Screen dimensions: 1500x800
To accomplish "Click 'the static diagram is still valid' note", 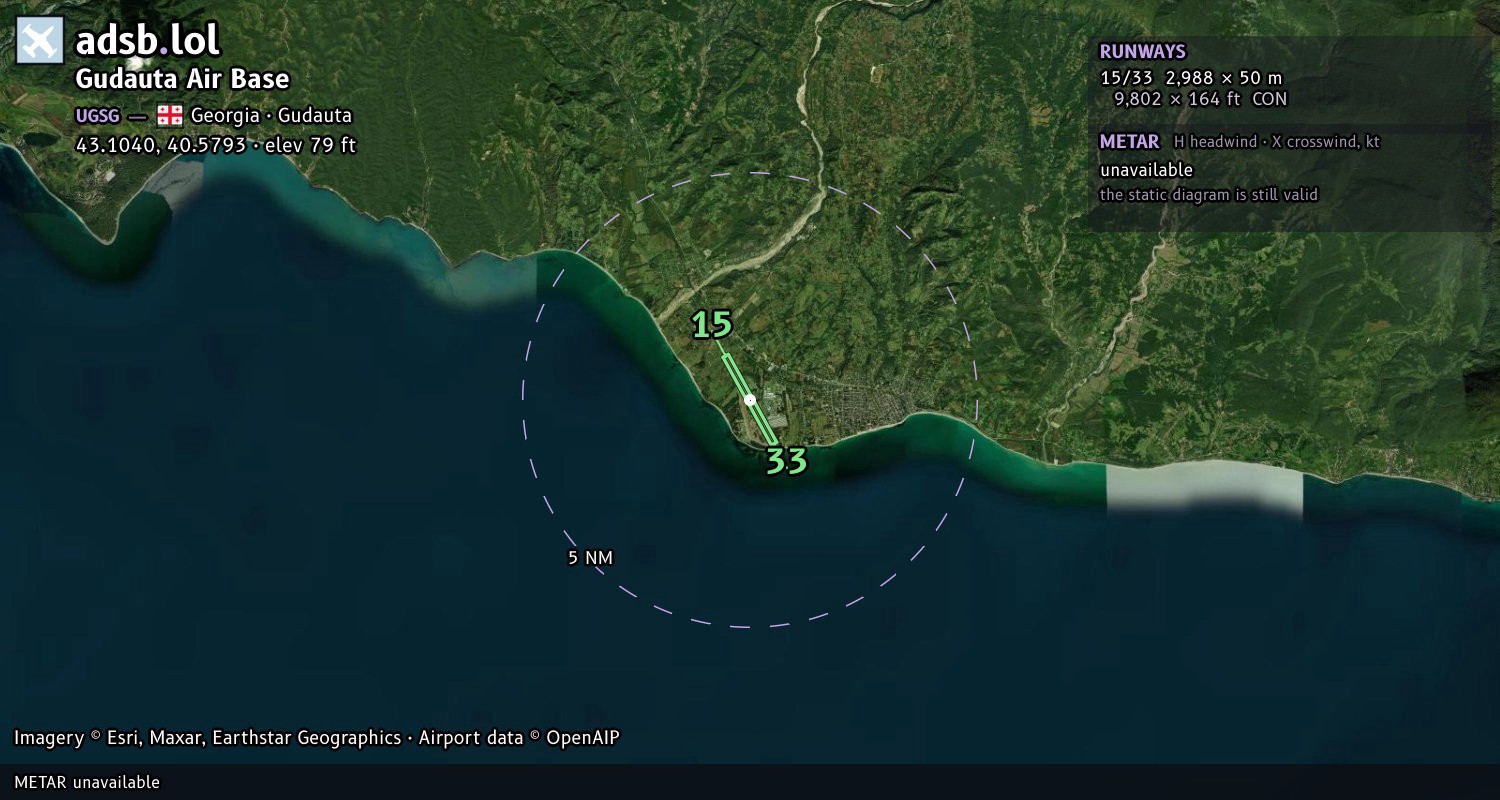I will [1209, 195].
